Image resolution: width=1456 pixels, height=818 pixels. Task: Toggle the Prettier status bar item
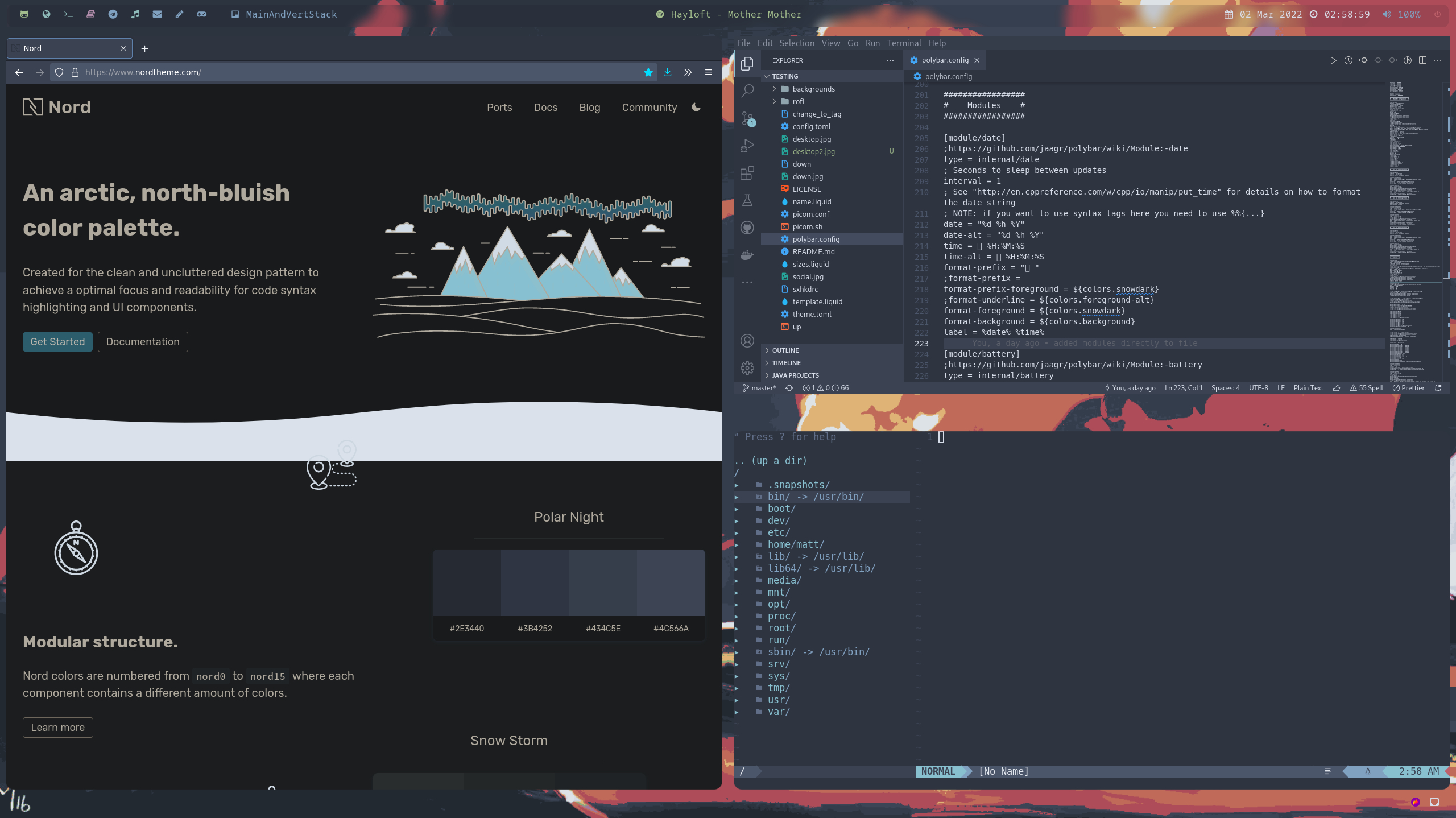1409,388
